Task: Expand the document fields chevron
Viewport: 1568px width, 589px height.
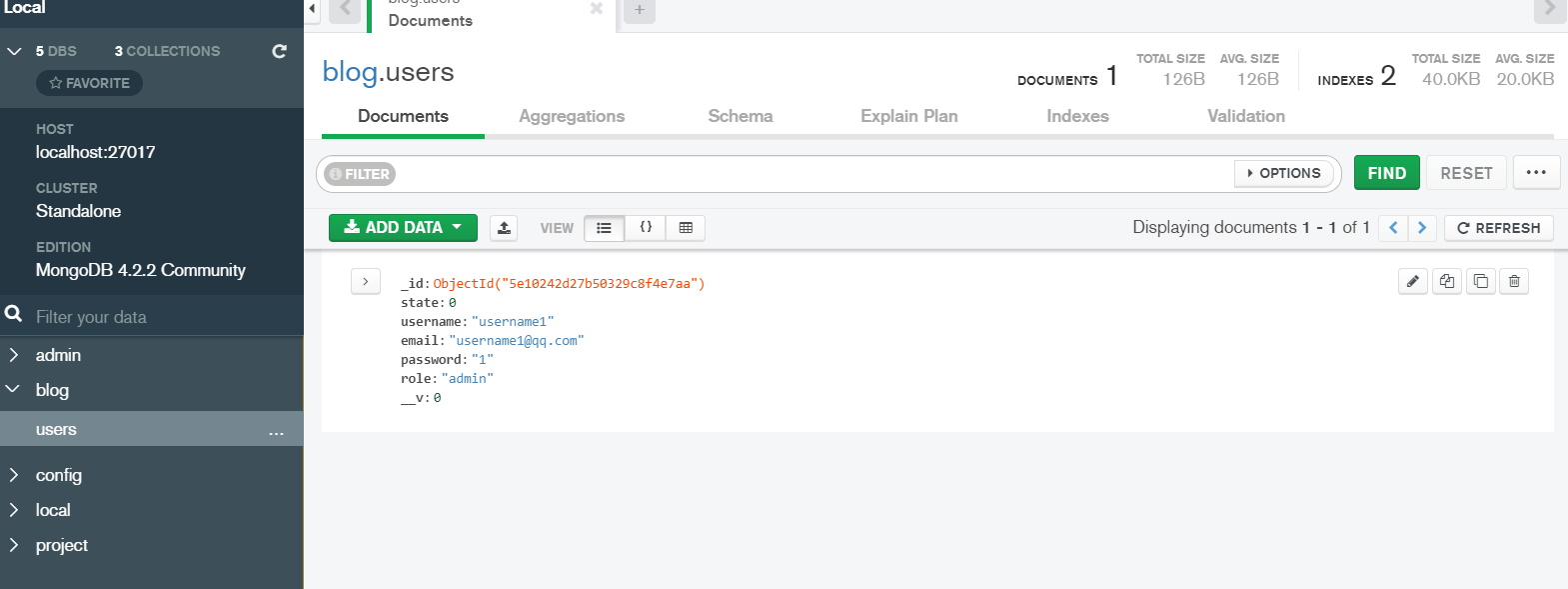Action: [x=366, y=282]
